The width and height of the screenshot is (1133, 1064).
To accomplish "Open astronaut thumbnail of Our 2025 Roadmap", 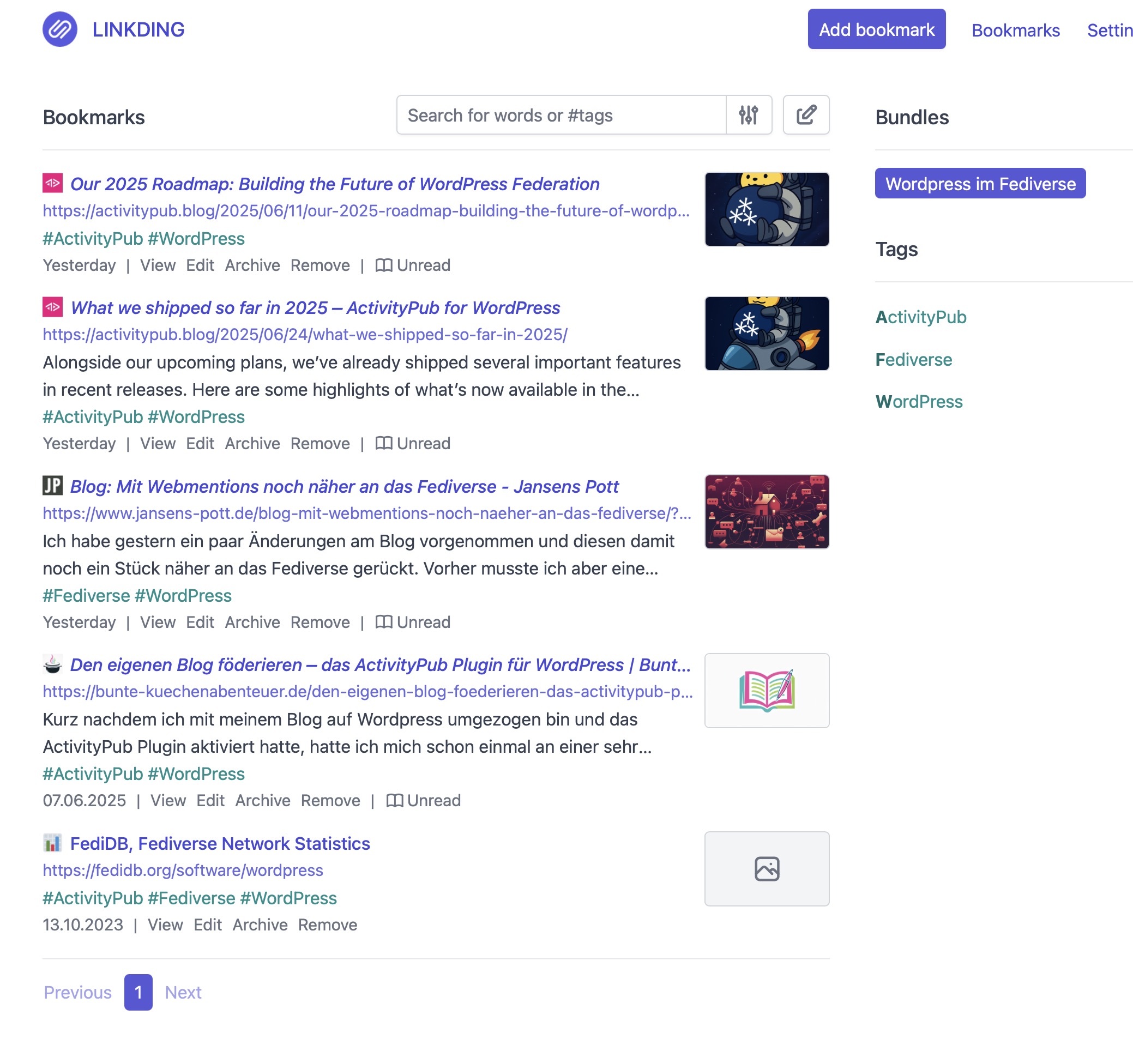I will tap(767, 209).
